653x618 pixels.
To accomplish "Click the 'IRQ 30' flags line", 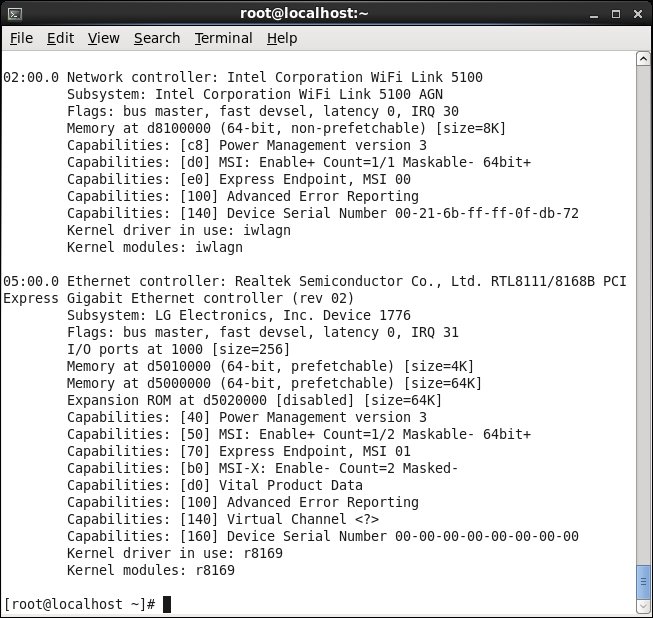I will click(263, 112).
